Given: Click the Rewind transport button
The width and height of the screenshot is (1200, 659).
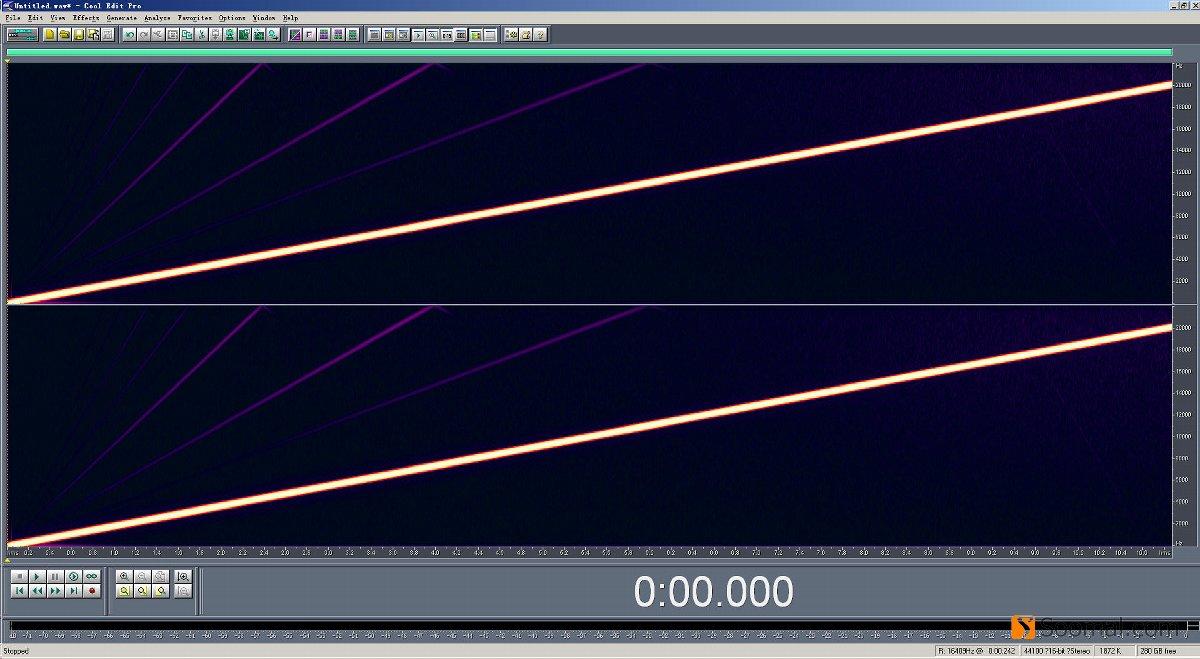Looking at the screenshot, I should coord(37,591).
